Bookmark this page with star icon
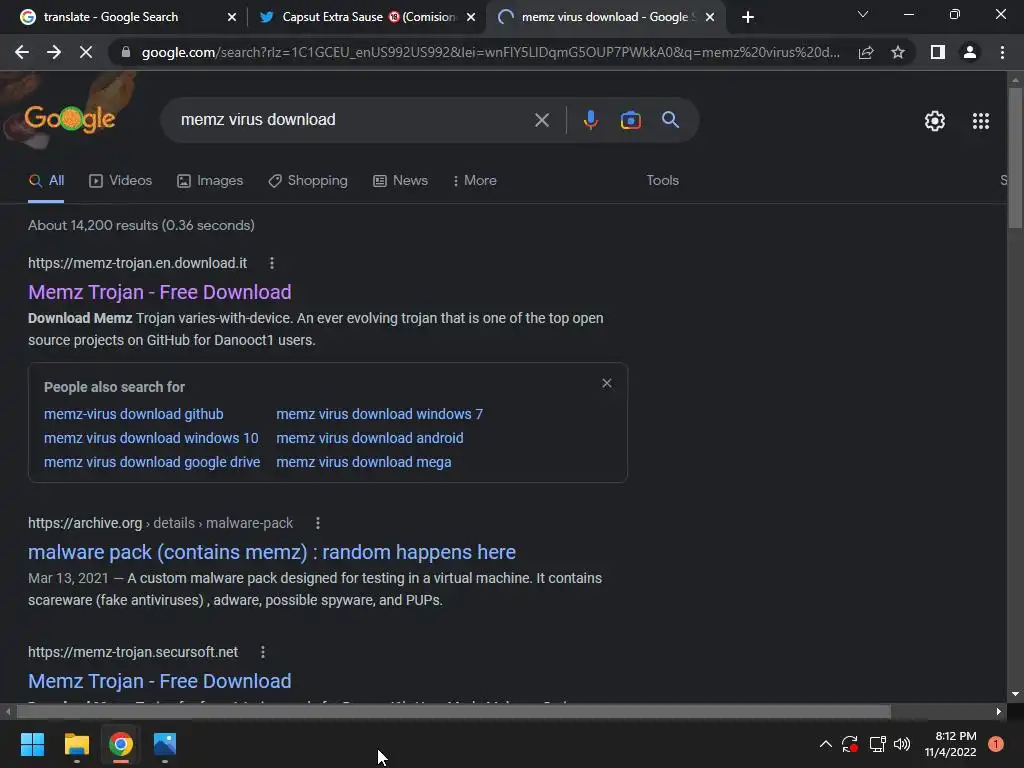Image resolution: width=1024 pixels, height=768 pixels. 898,52
